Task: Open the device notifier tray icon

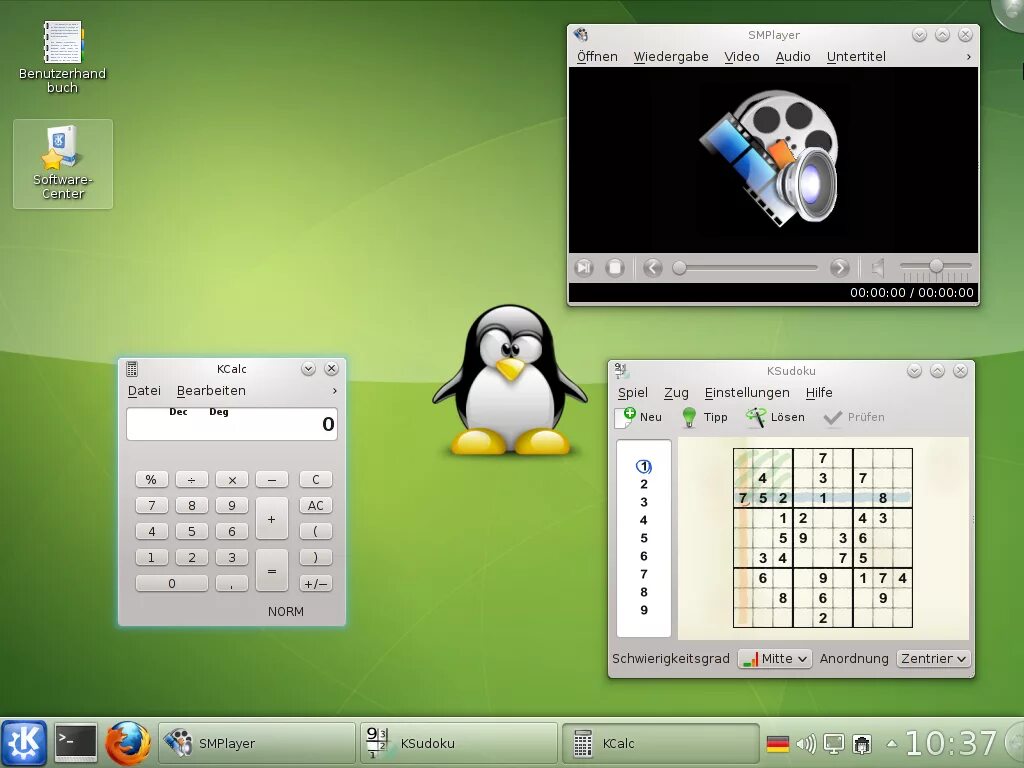Action: point(862,744)
